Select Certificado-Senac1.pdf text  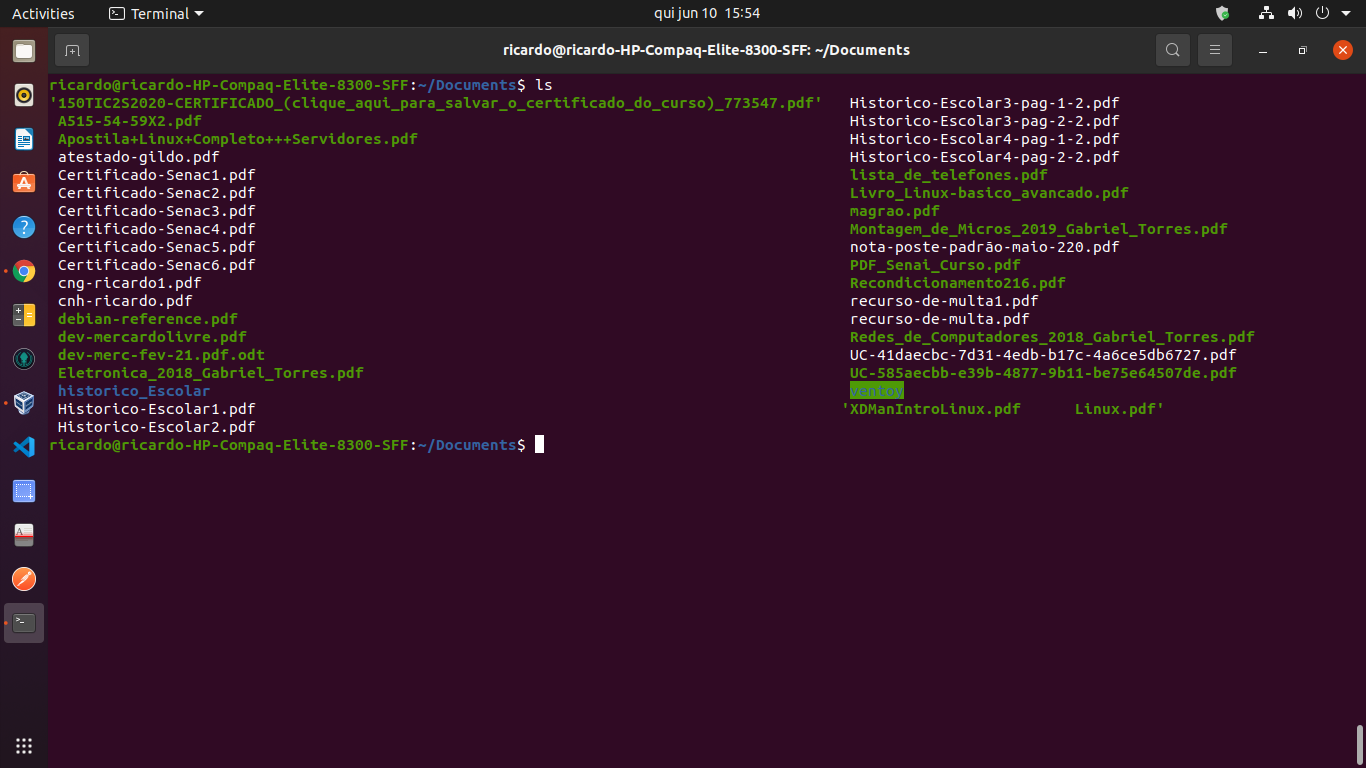click(x=157, y=174)
